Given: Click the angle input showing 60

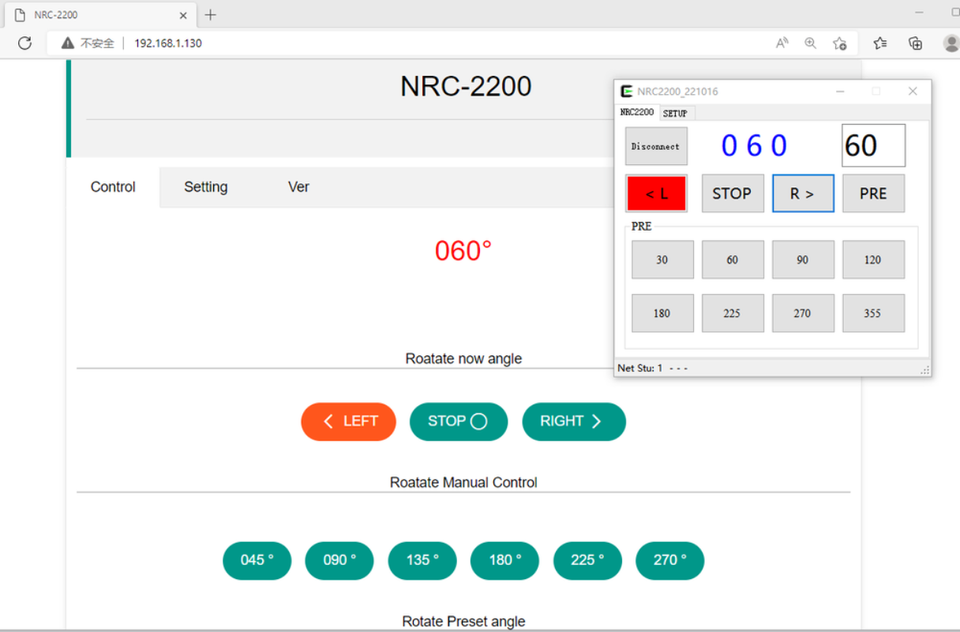Looking at the screenshot, I should 872,145.
